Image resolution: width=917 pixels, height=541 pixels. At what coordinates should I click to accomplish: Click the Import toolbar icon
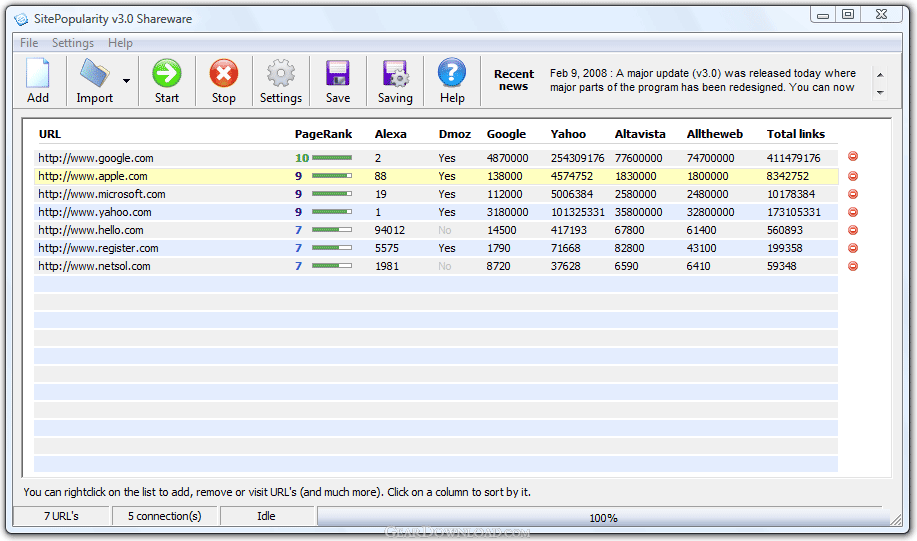coord(94,74)
